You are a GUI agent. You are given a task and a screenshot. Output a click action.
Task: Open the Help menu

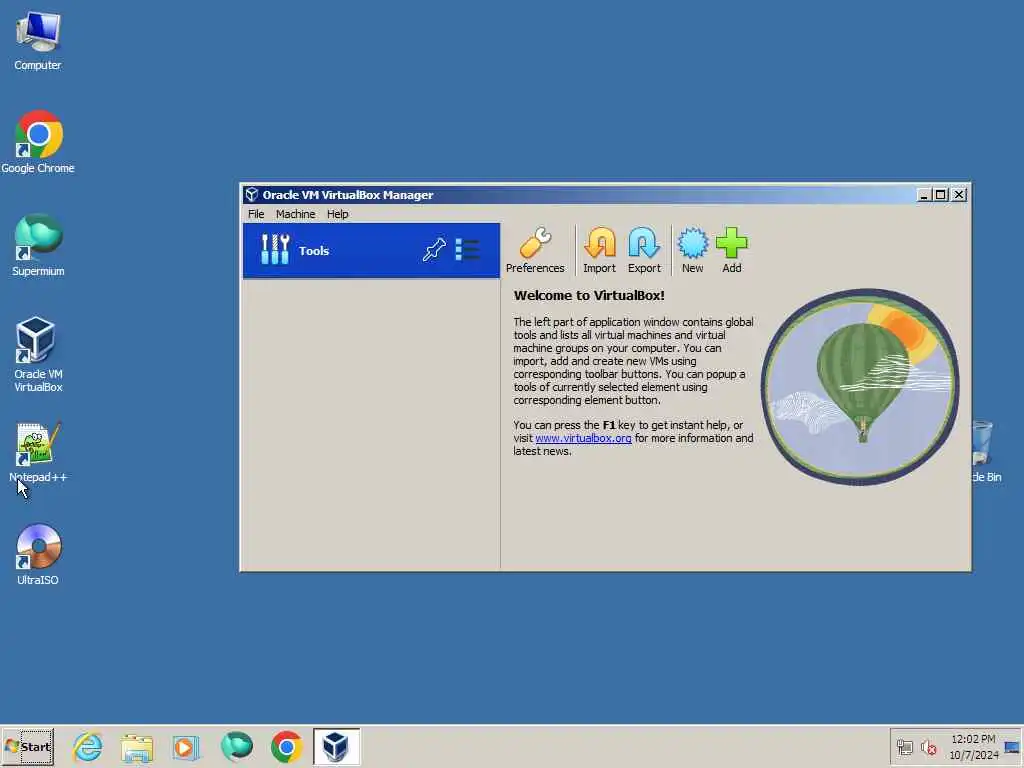(x=338, y=214)
